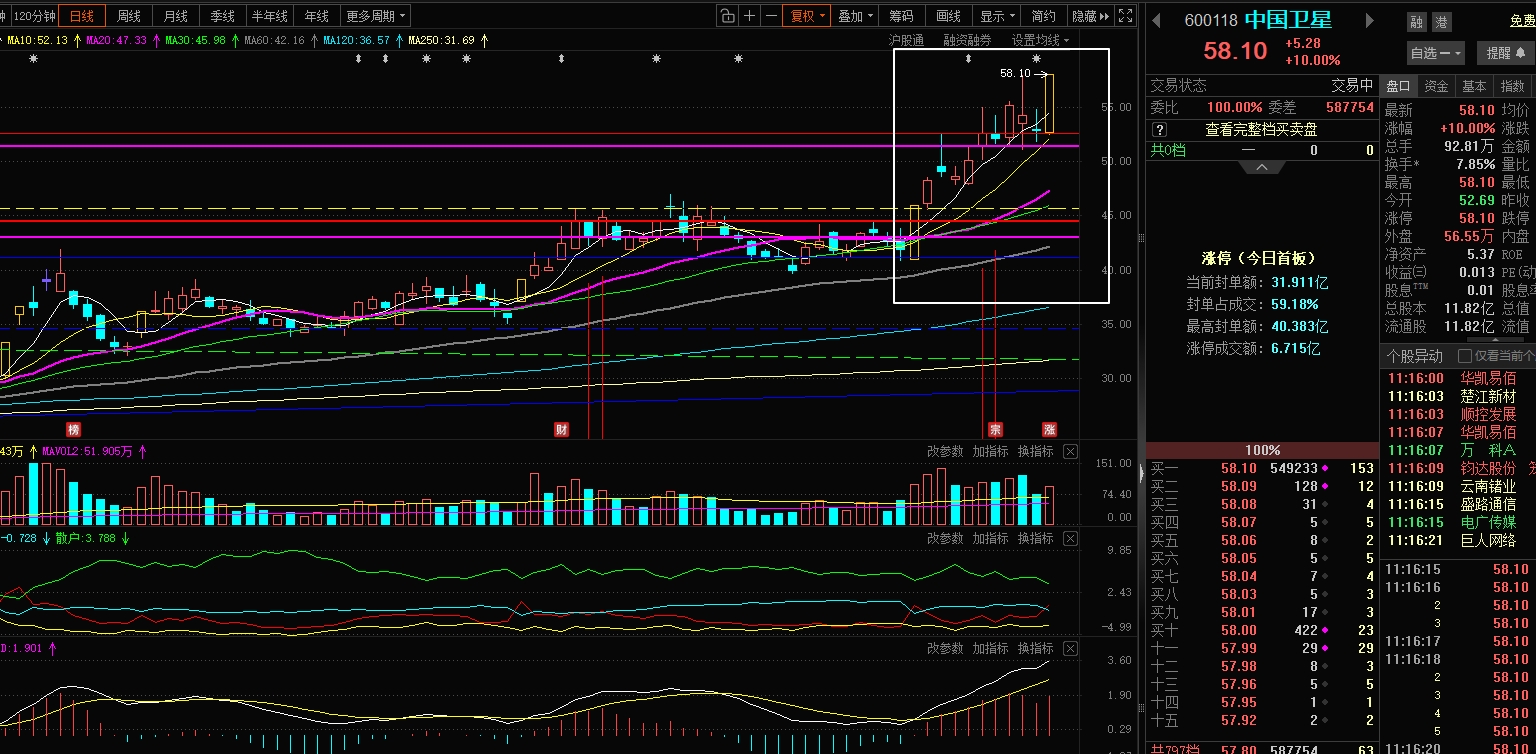Switch to 周线 weekly chart

pyautogui.click(x=129, y=16)
